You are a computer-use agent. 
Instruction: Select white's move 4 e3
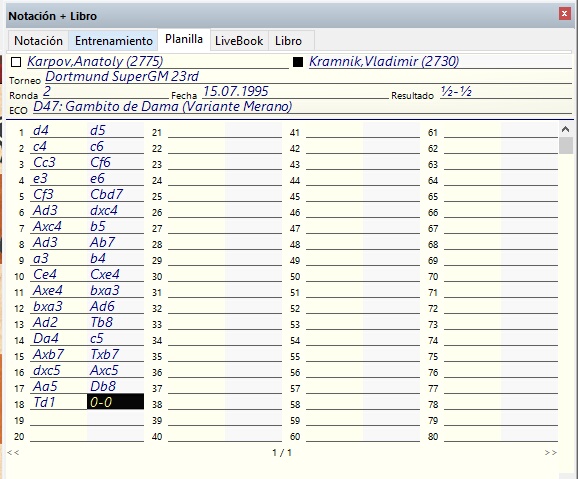tap(40, 178)
